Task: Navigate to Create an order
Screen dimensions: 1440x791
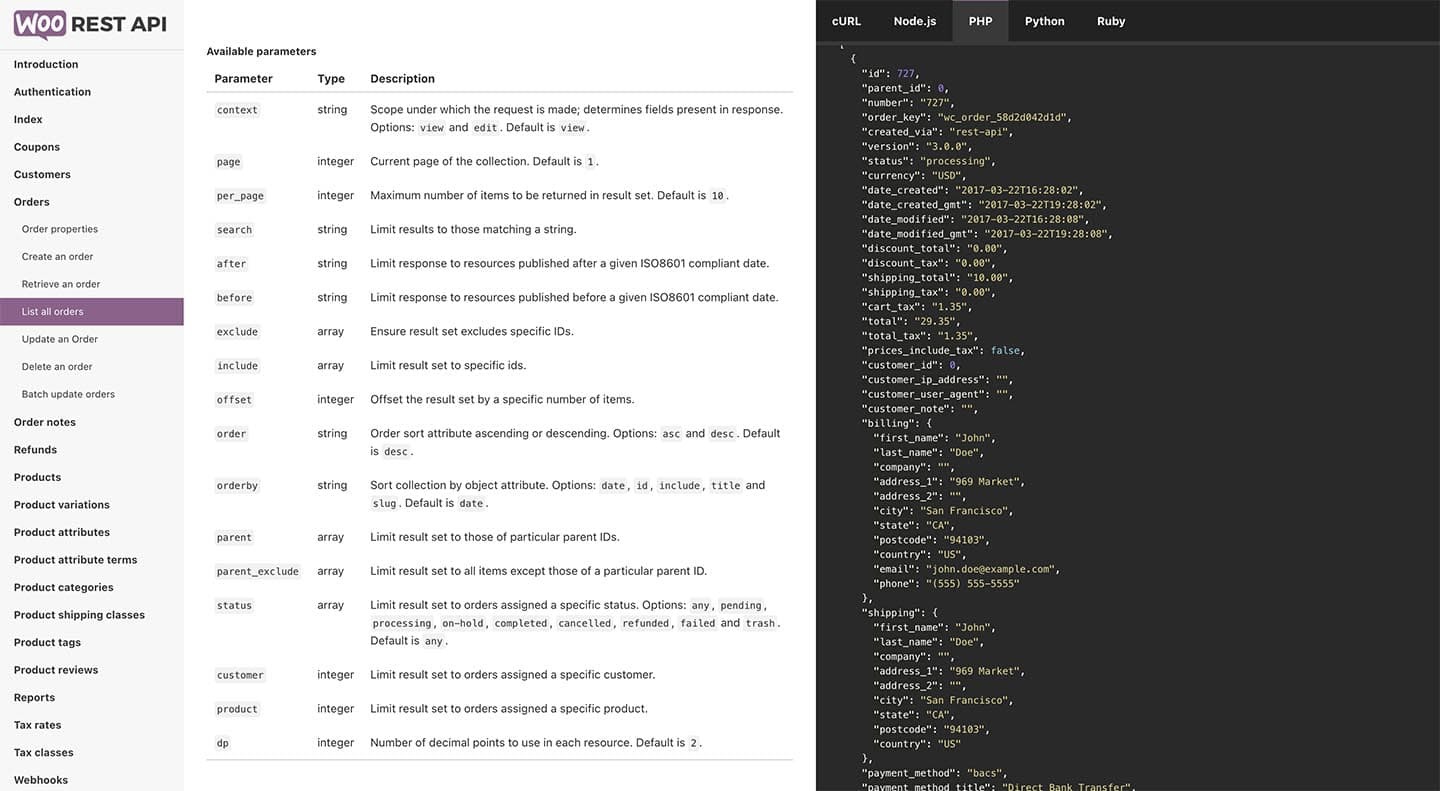Action: click(57, 257)
